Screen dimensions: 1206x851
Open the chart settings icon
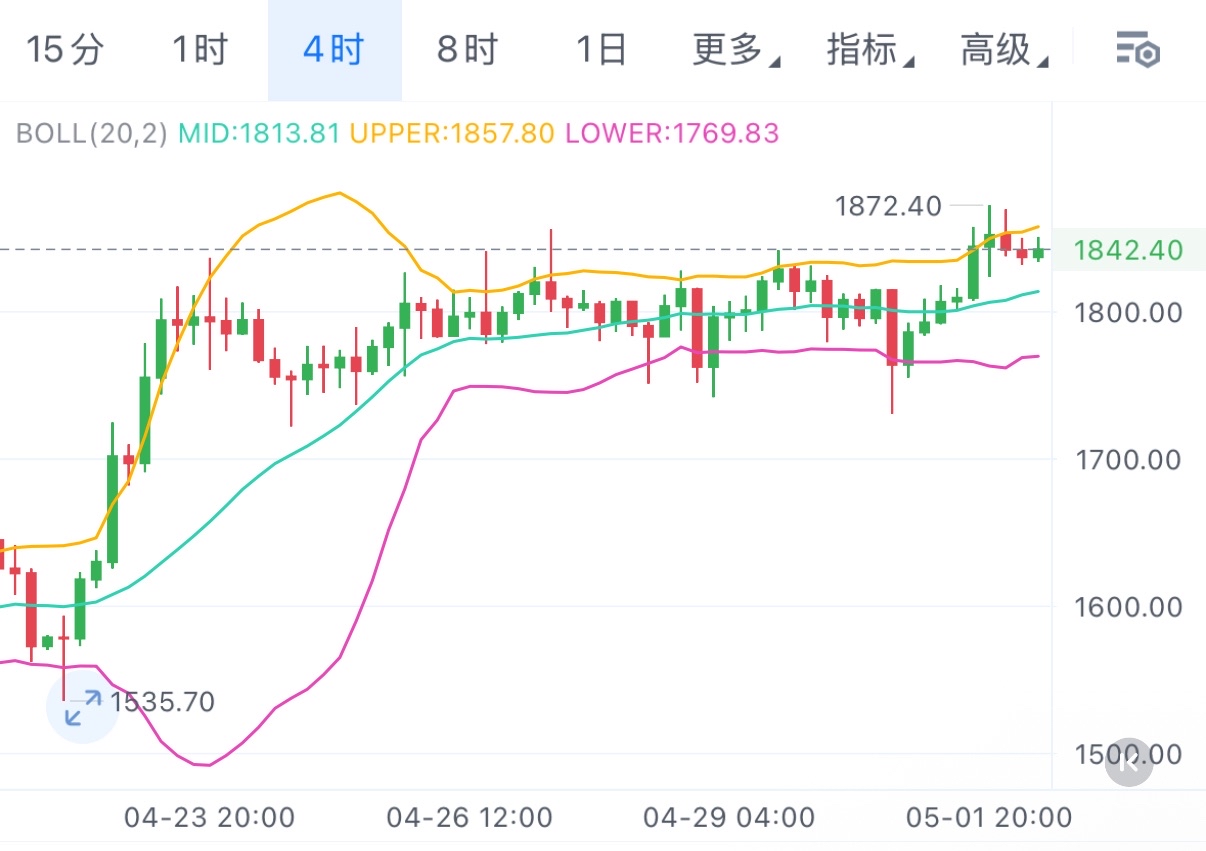1137,50
